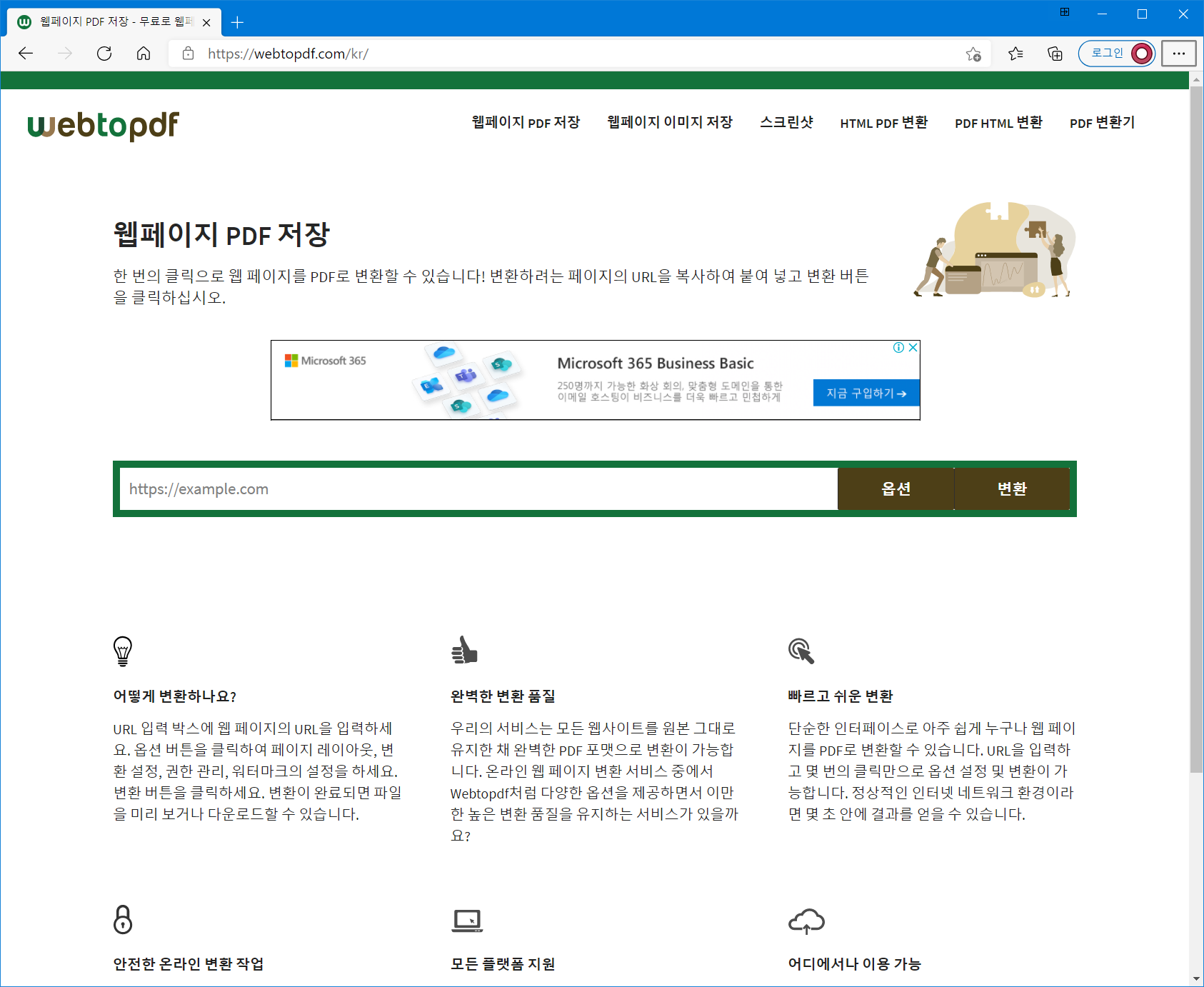Open the 웹페이지 이미지 저장 menu item
Viewport: 1204px width, 987px height.
point(670,123)
